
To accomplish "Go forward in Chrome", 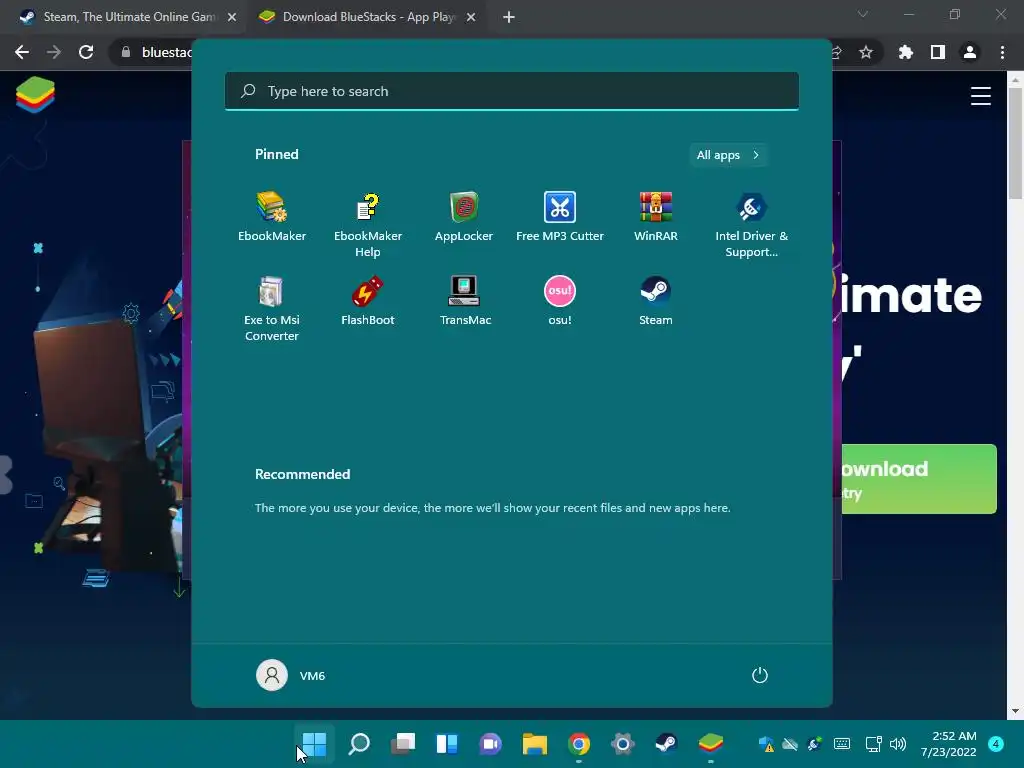I will pos(54,52).
